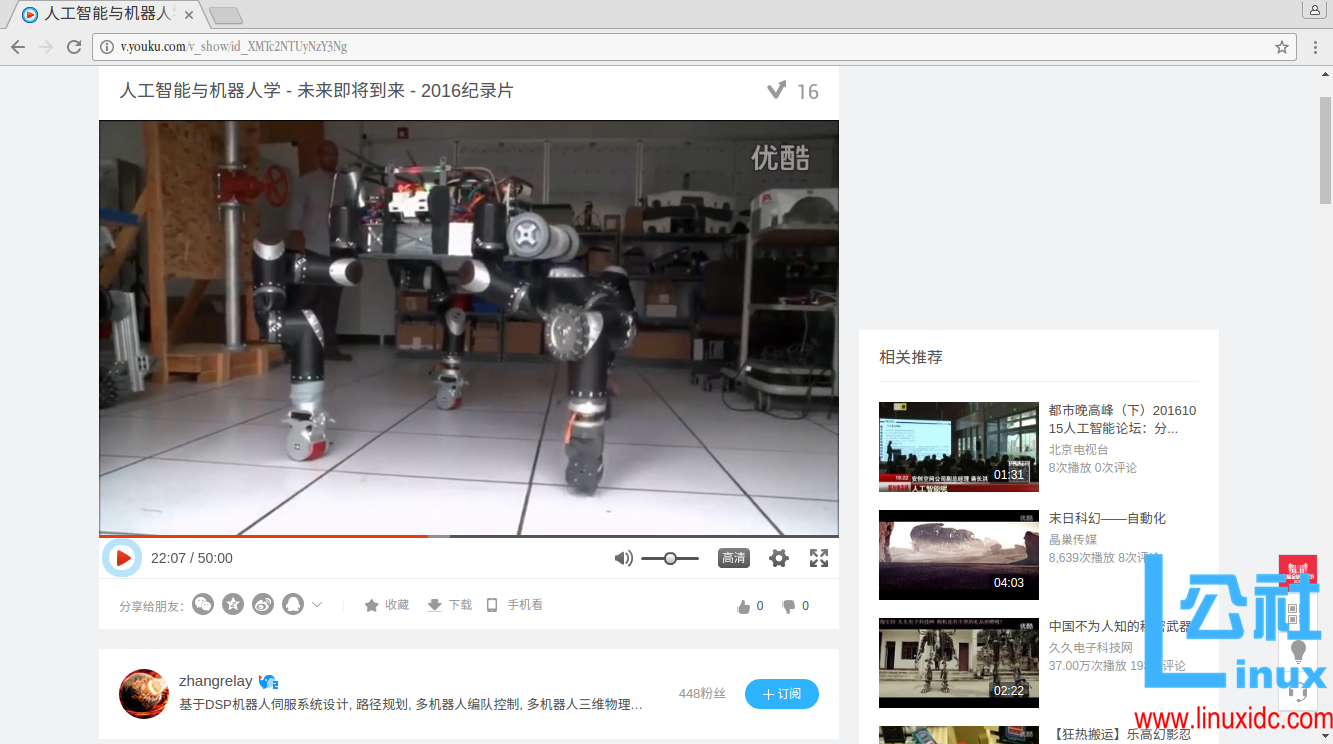Go forward in browser history
Image resolution: width=1333 pixels, height=744 pixels.
pyautogui.click(x=46, y=47)
